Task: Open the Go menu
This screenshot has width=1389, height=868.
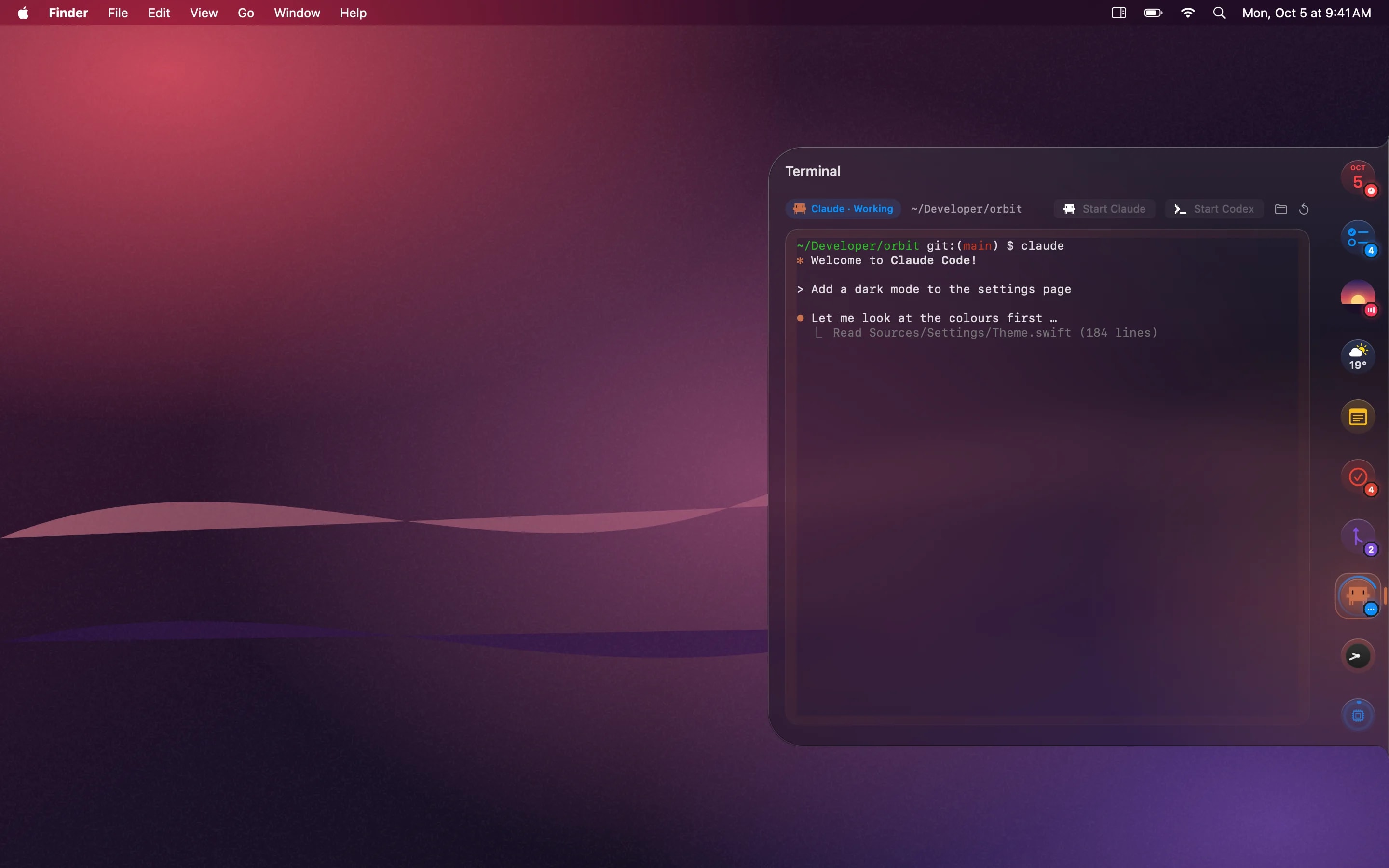Action: tap(245, 13)
